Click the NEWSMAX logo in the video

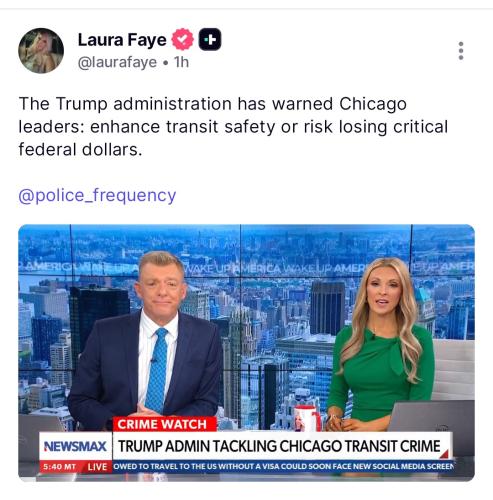75,446
